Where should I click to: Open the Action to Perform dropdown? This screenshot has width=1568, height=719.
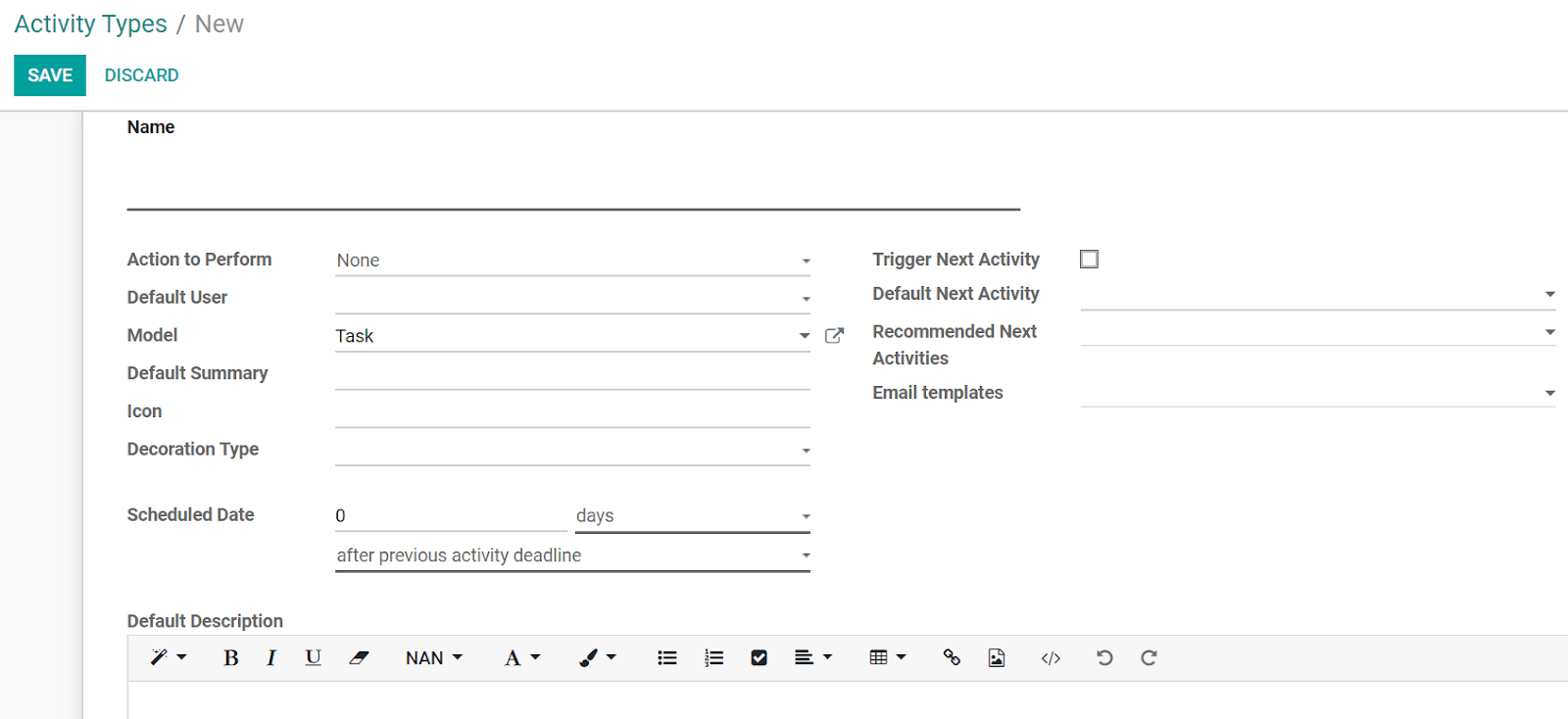point(572,261)
